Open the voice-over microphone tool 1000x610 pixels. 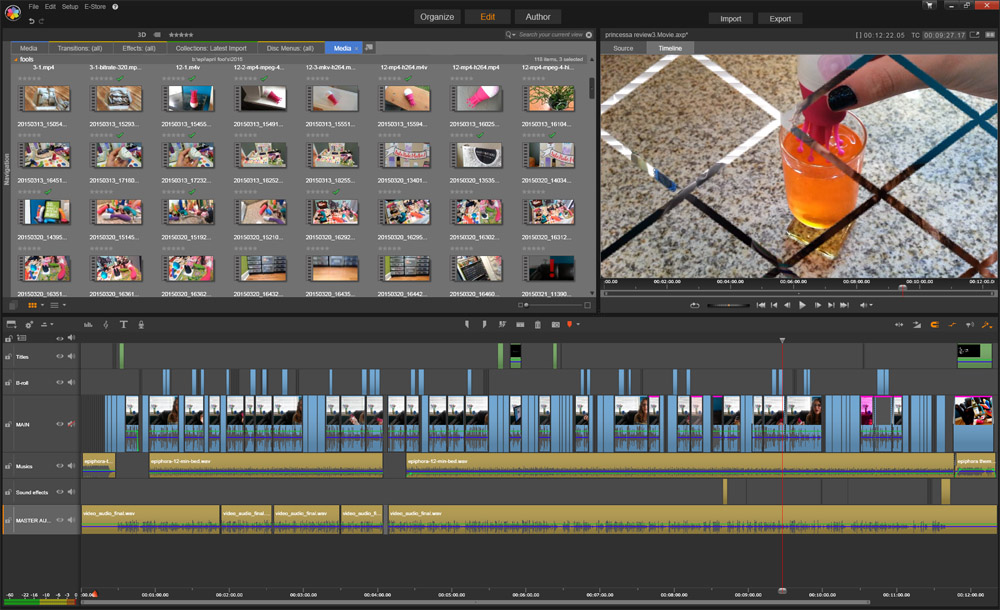[141, 325]
